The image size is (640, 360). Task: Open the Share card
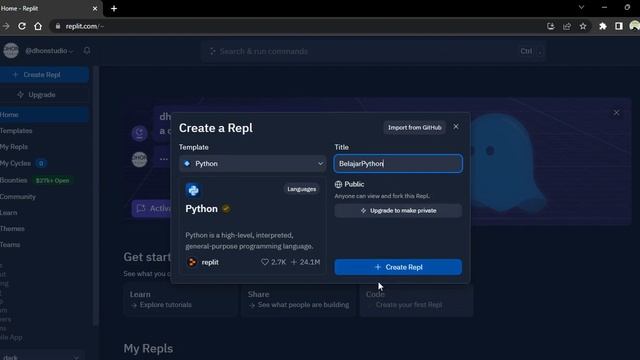click(x=298, y=300)
